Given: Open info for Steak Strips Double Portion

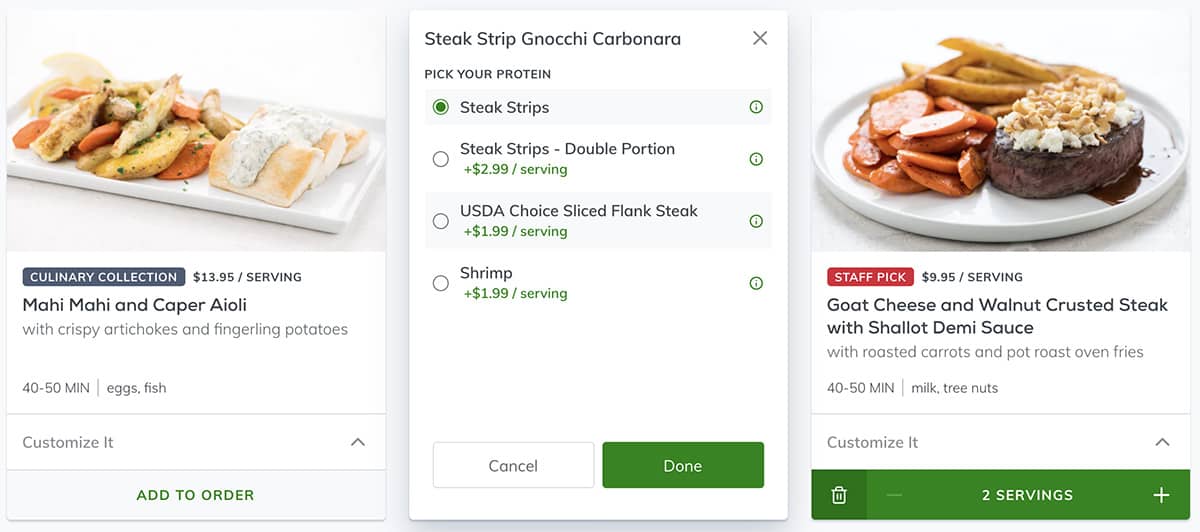Looking at the screenshot, I should click(756, 159).
